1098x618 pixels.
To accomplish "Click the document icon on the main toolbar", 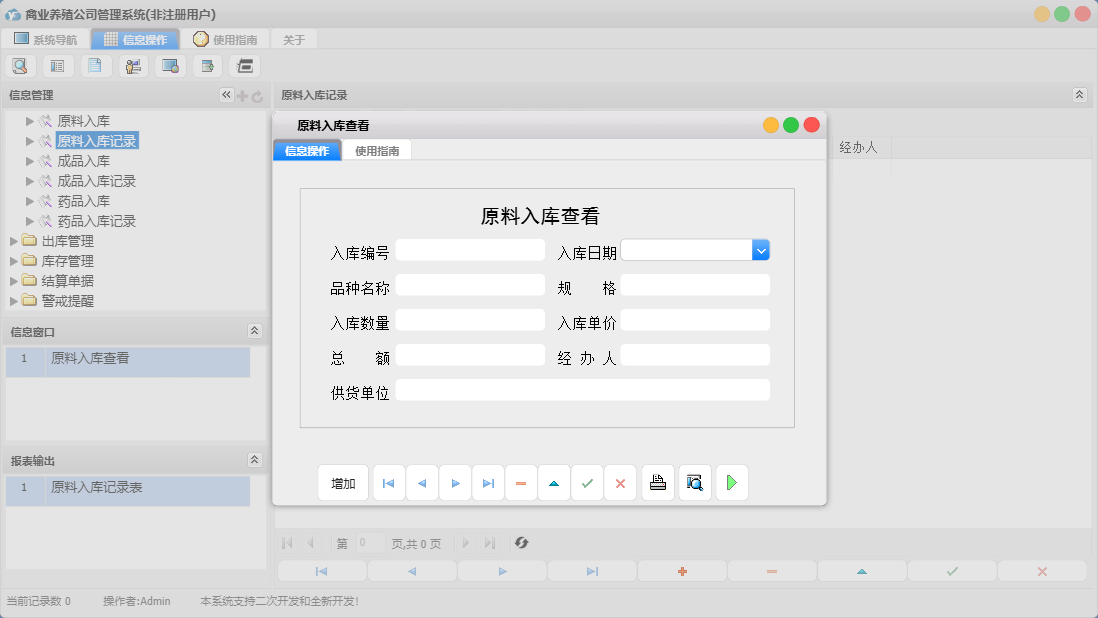I will click(95, 65).
